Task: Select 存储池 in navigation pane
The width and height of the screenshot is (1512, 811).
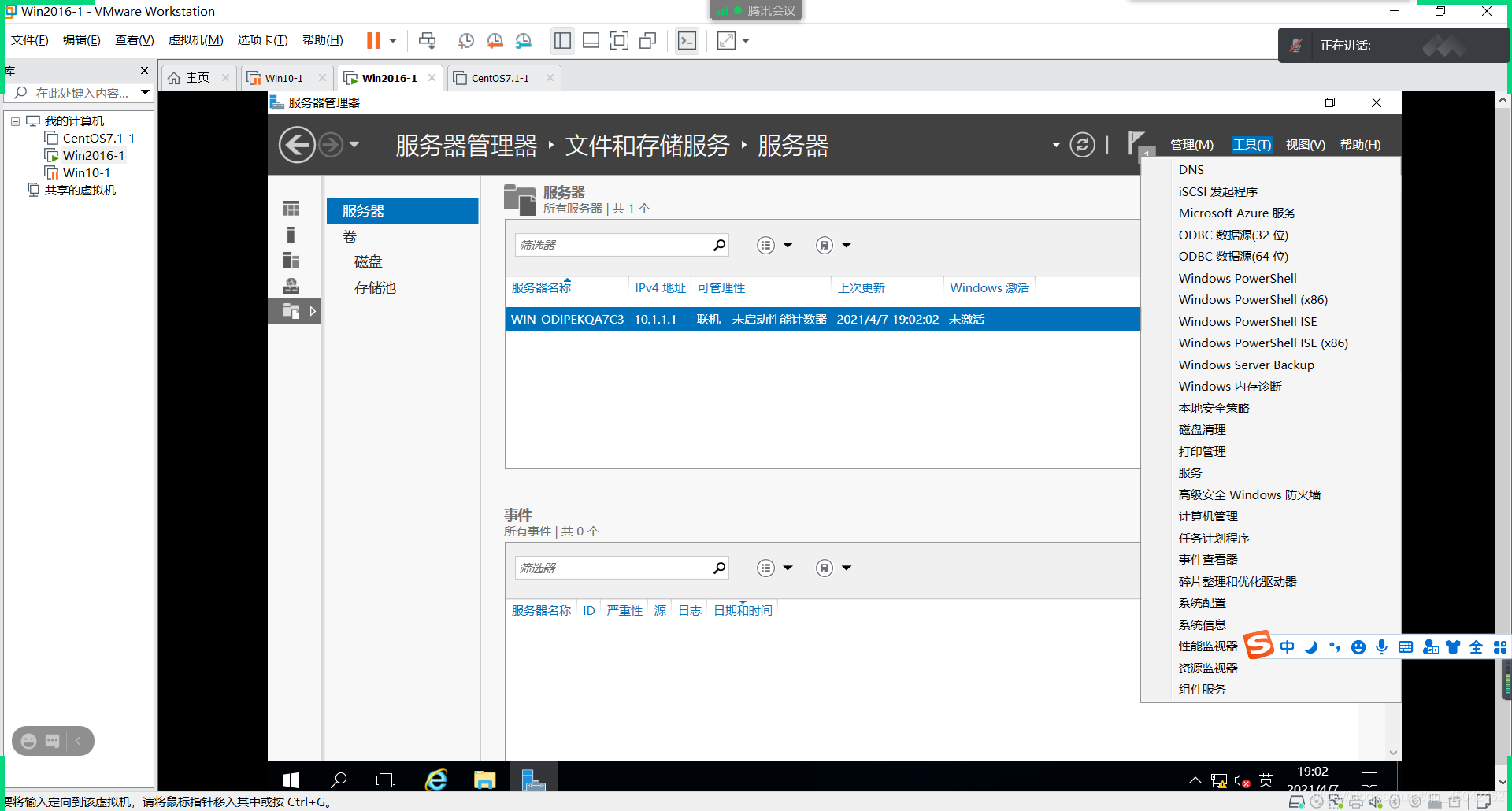Action: click(x=375, y=287)
